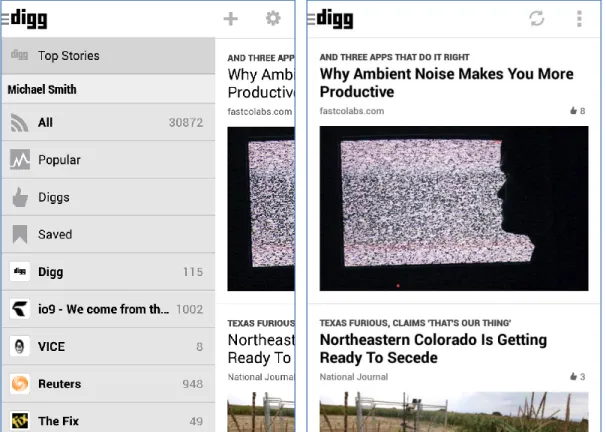Open 'Why Ambient Noise Makes You More Productive' headline
606x432 pixels.
click(446, 83)
